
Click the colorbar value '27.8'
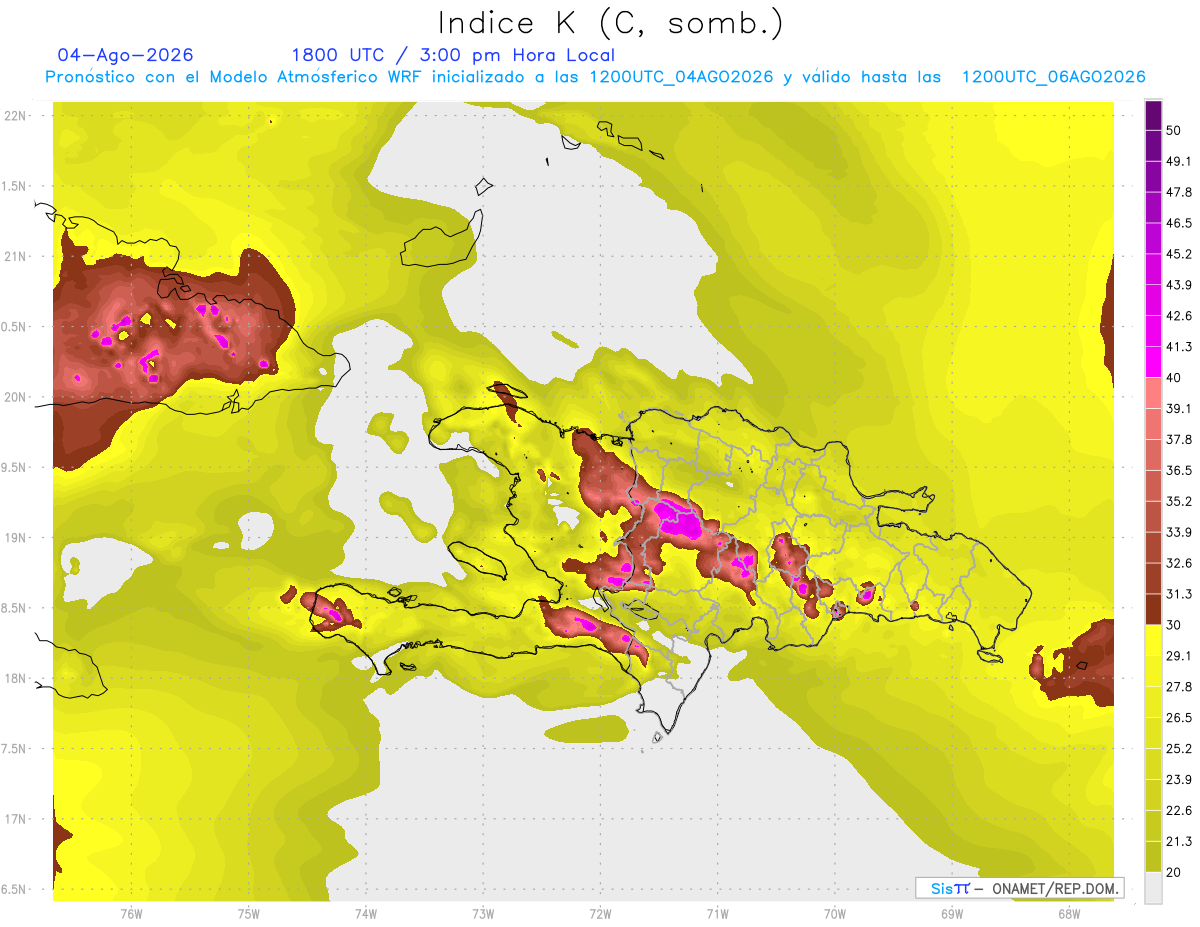coord(1179,687)
